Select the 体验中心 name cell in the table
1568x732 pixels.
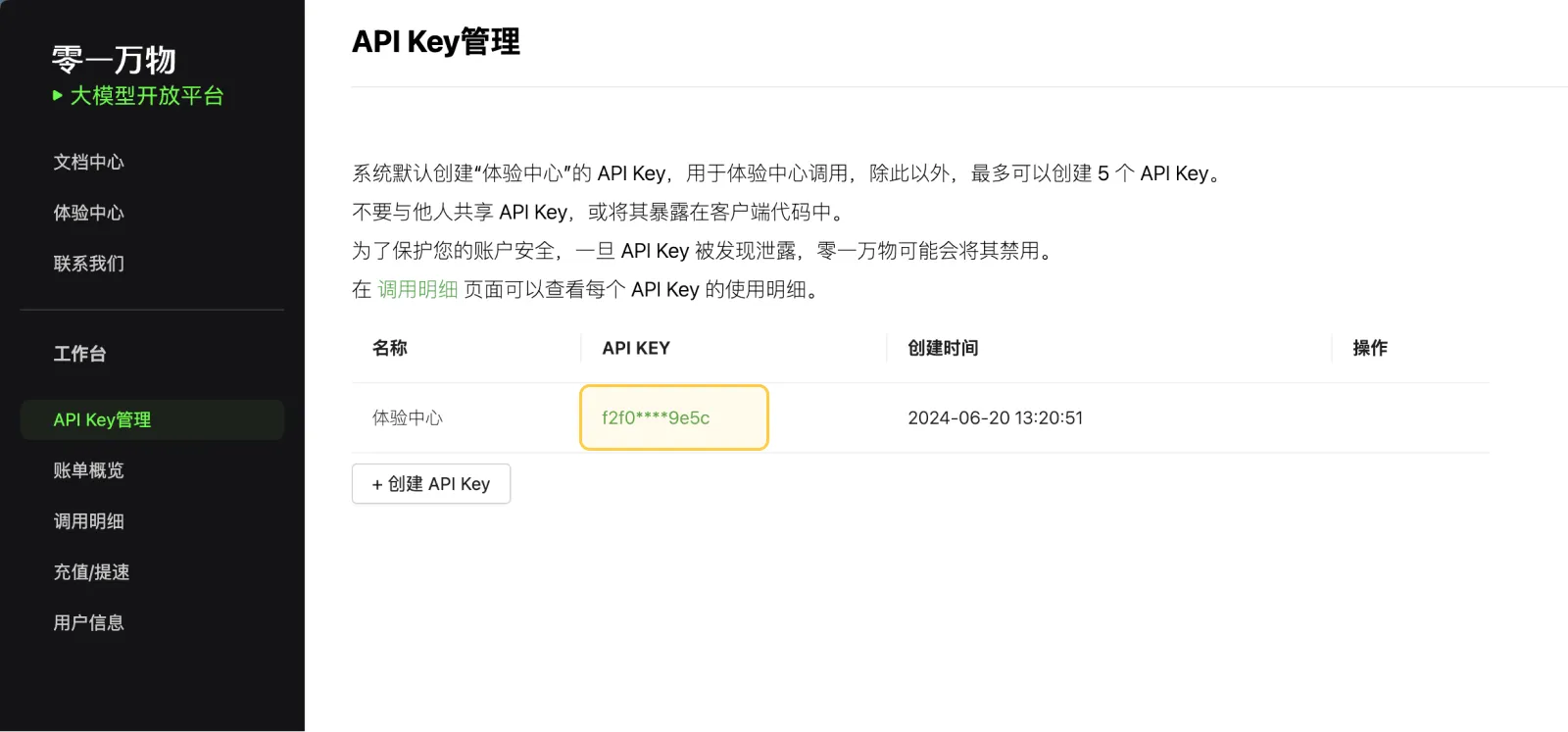(x=408, y=417)
